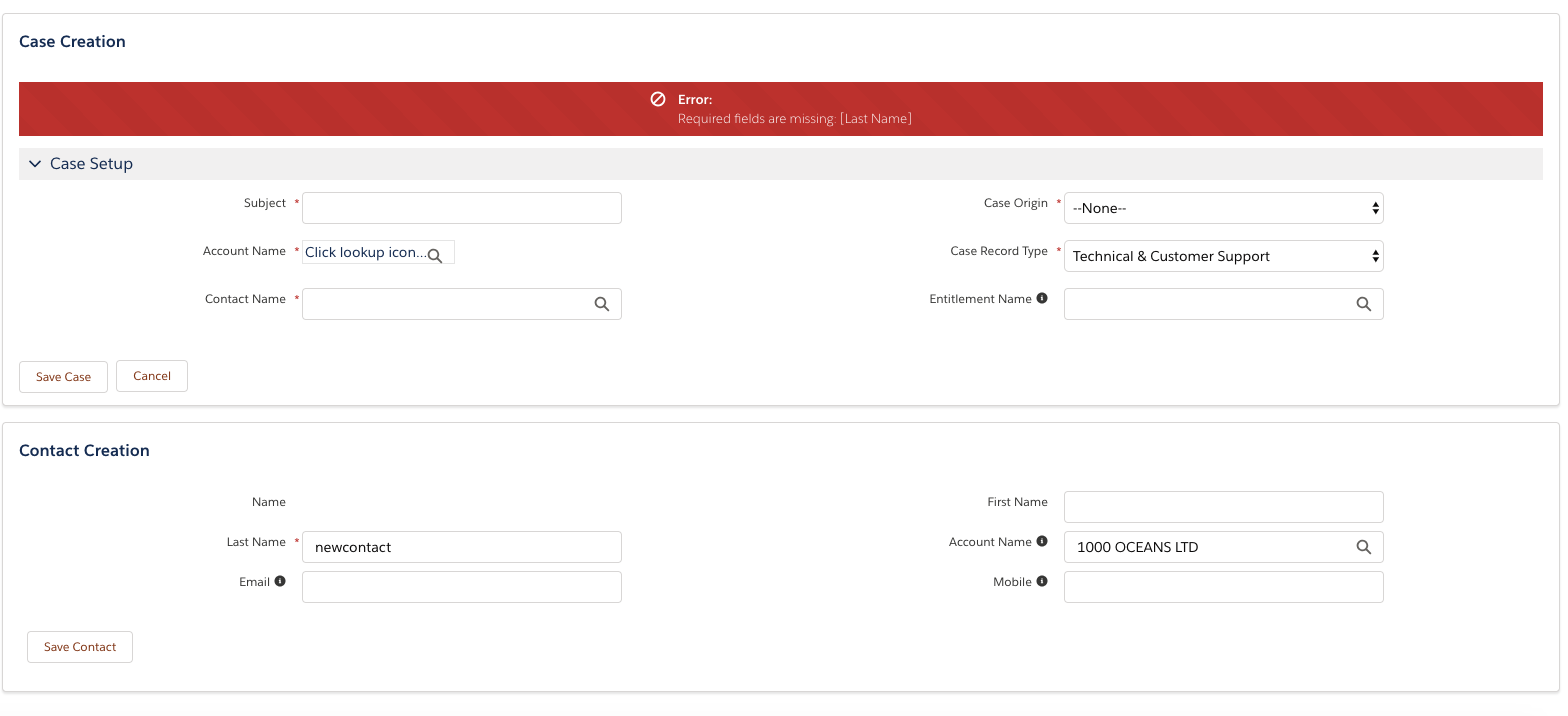Select the First Name input field

tap(1223, 507)
